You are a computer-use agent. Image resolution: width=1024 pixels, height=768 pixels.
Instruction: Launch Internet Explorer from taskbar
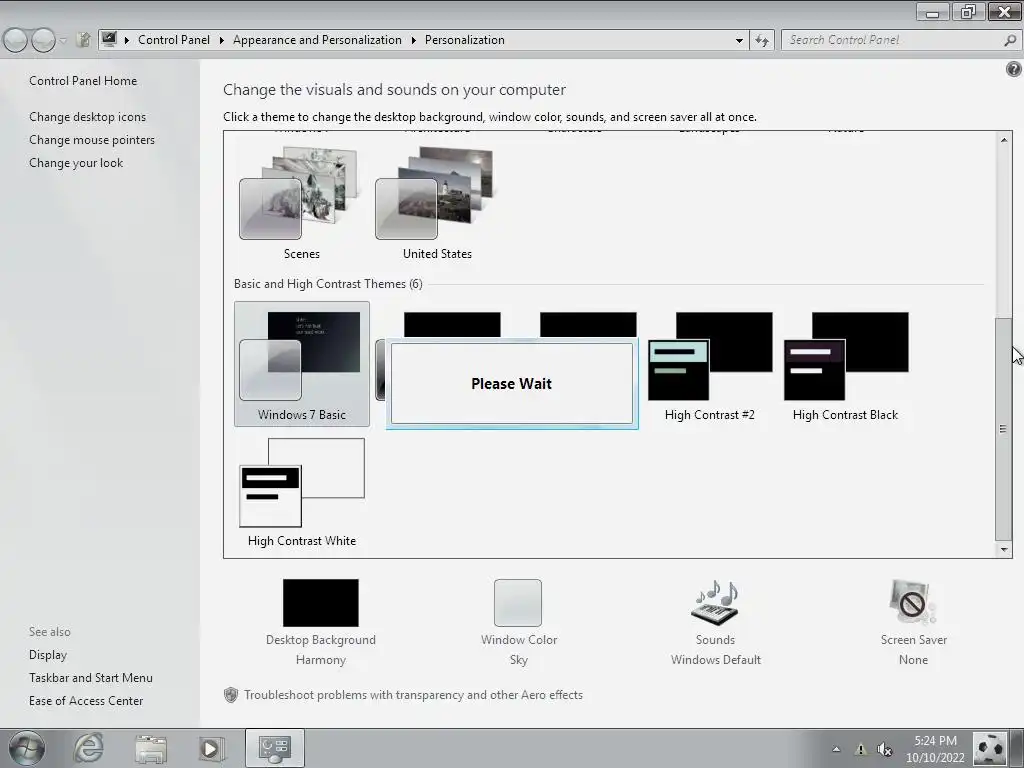[x=89, y=748]
